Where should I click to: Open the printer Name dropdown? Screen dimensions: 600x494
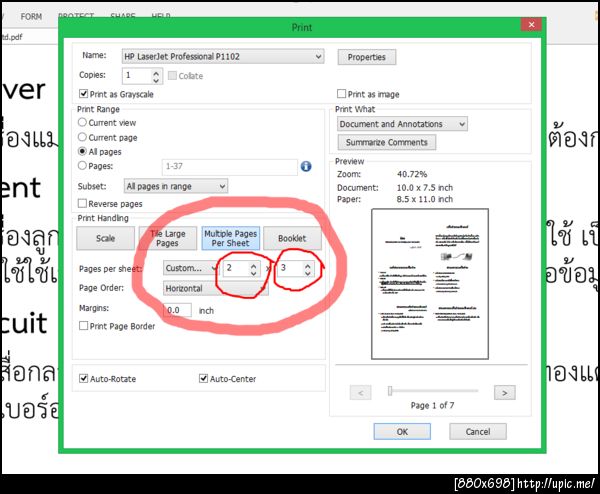[x=223, y=57]
